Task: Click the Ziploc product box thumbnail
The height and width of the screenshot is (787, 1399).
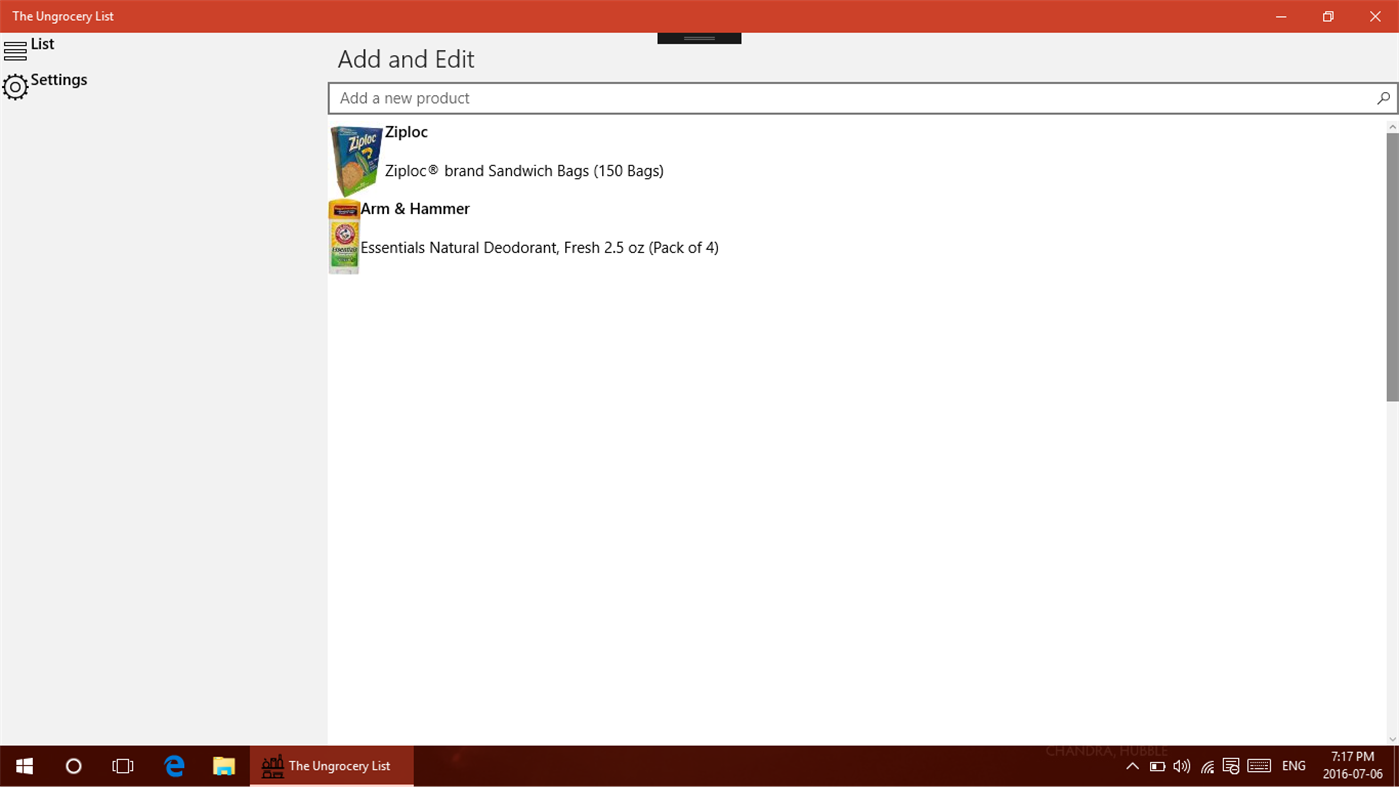Action: tap(355, 159)
